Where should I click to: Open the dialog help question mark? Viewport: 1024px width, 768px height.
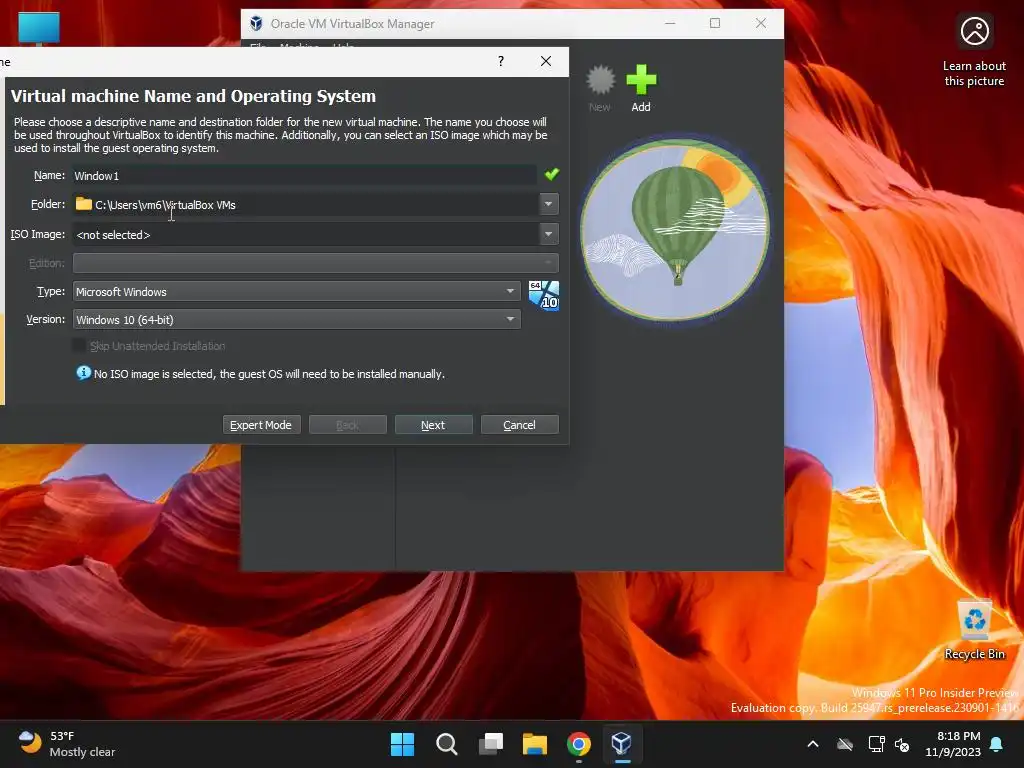pyautogui.click(x=501, y=61)
